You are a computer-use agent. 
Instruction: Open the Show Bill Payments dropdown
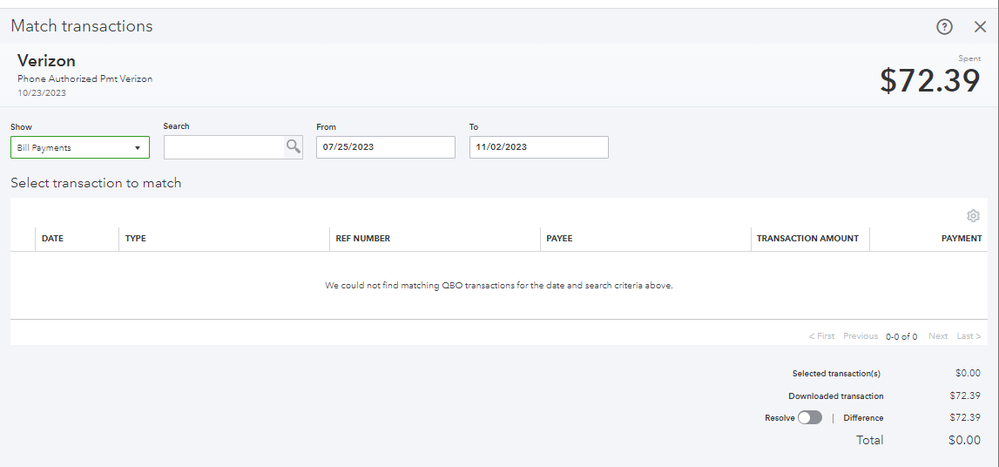pos(80,147)
